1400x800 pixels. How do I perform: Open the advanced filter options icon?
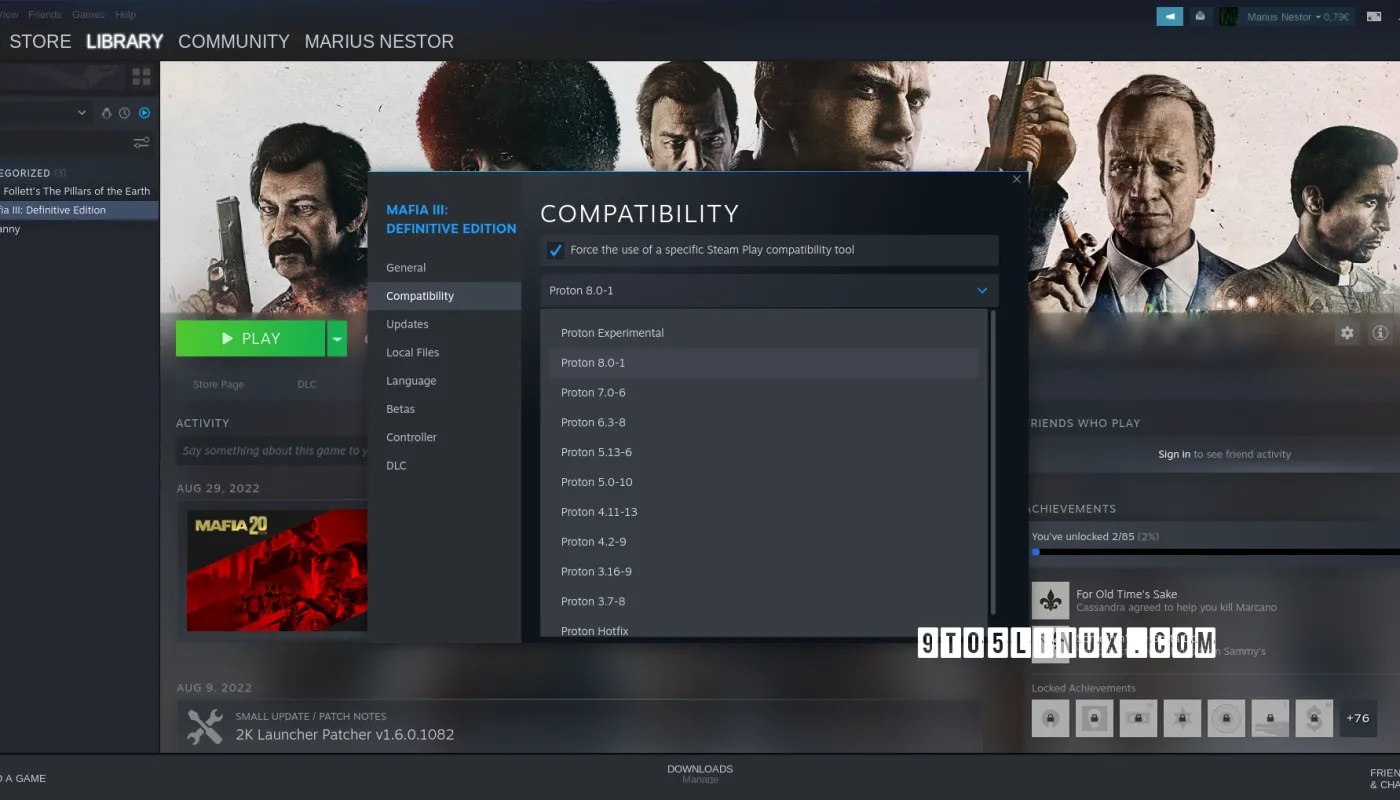tap(141, 142)
